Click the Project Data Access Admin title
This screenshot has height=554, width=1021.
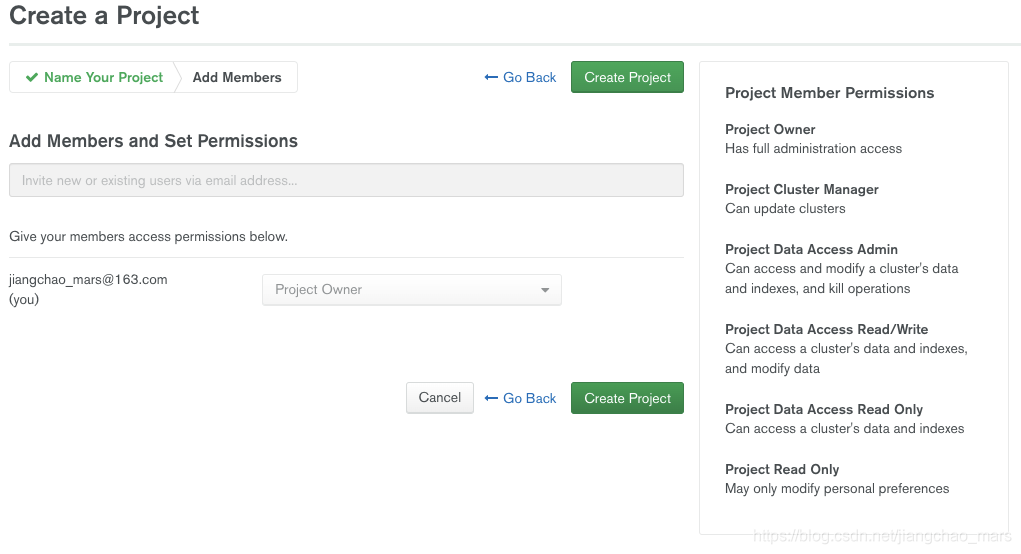(811, 249)
